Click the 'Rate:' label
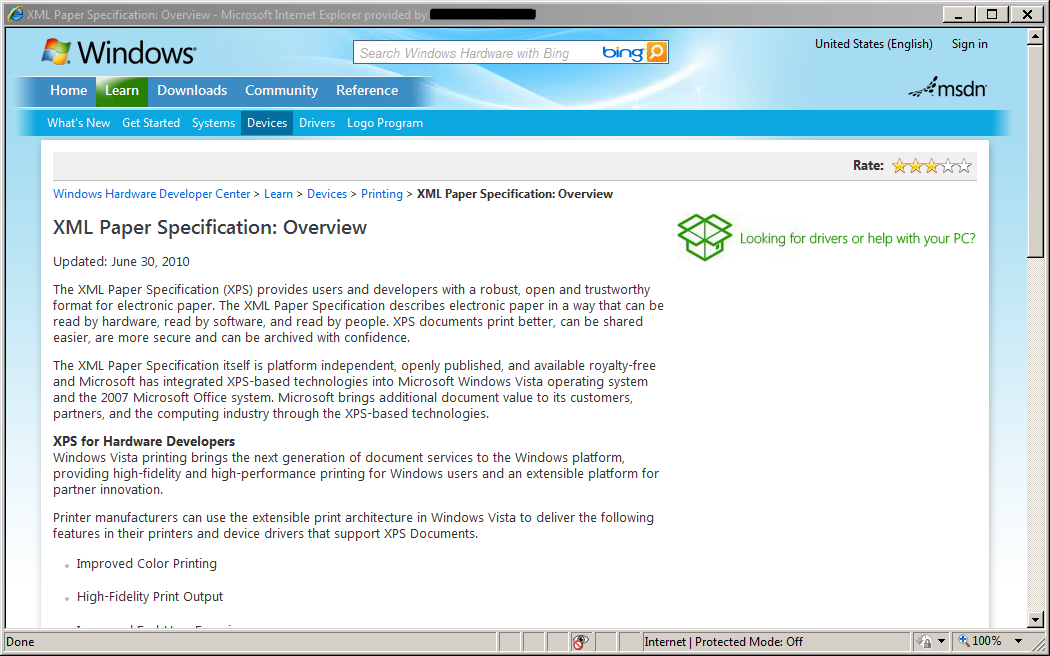 click(868, 166)
